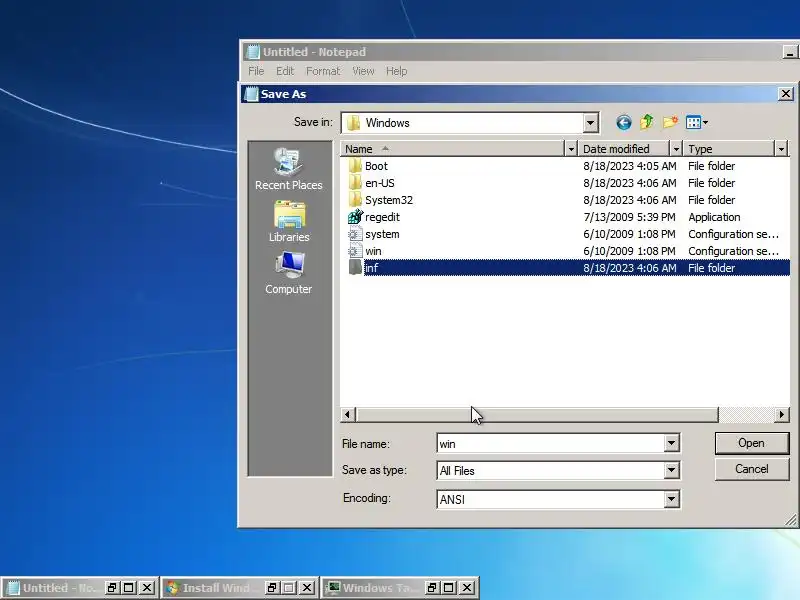Viewport: 800px width, 600px height.
Task: Open Notepad Edit menu
Action: coord(285,71)
